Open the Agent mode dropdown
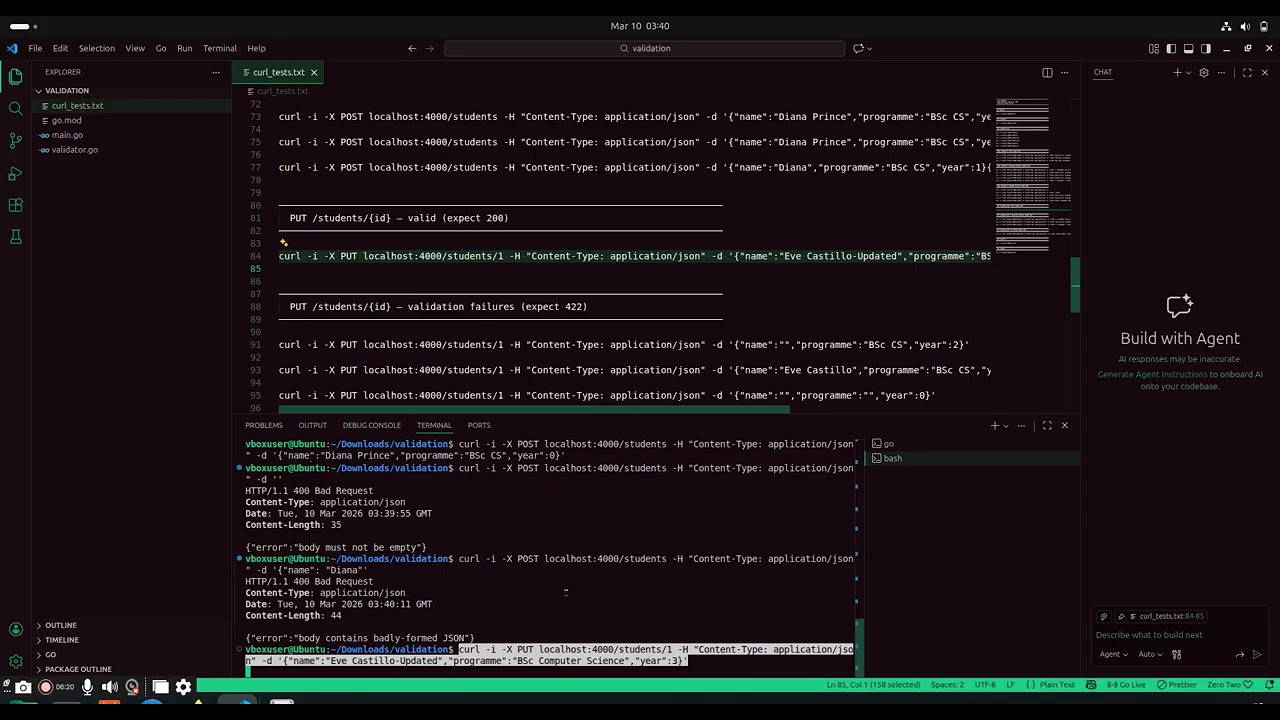Screen dimensions: 1280x720 [1114, 654]
